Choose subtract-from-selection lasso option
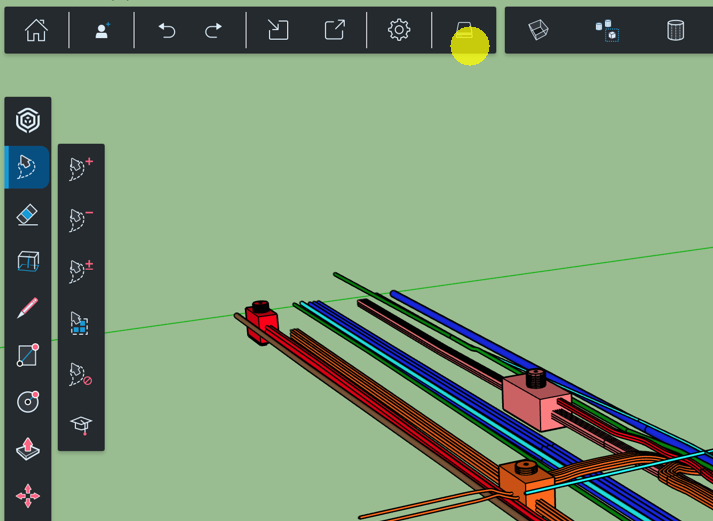This screenshot has width=713, height=521. [81, 220]
